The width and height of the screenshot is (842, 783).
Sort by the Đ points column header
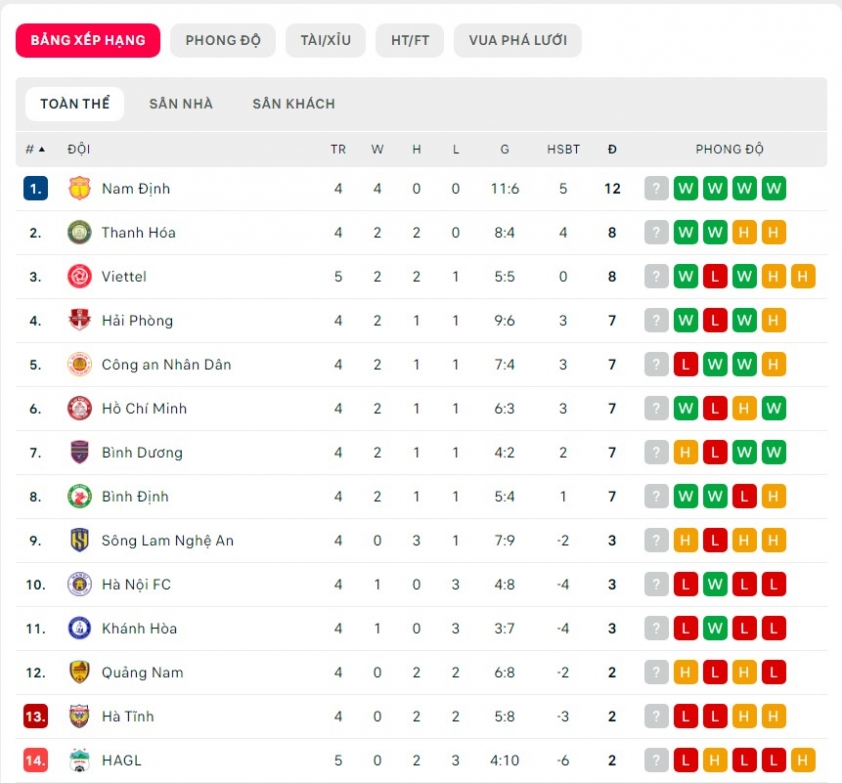click(612, 149)
